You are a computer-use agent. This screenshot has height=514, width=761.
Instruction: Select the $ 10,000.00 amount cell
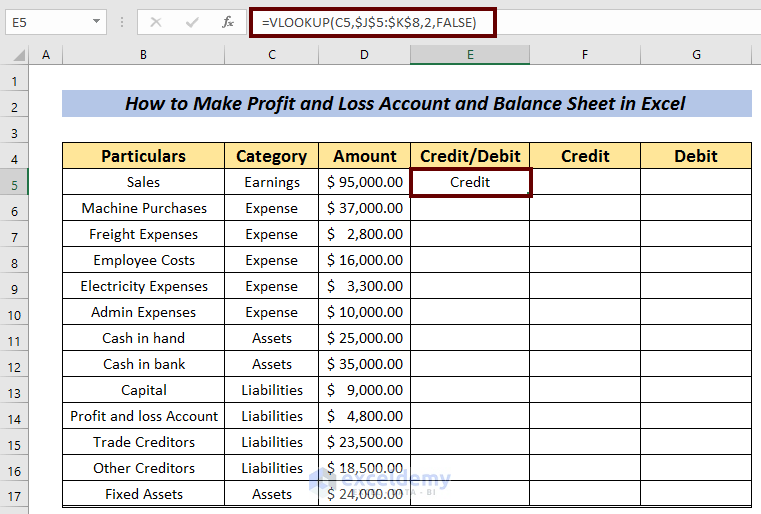click(x=364, y=312)
